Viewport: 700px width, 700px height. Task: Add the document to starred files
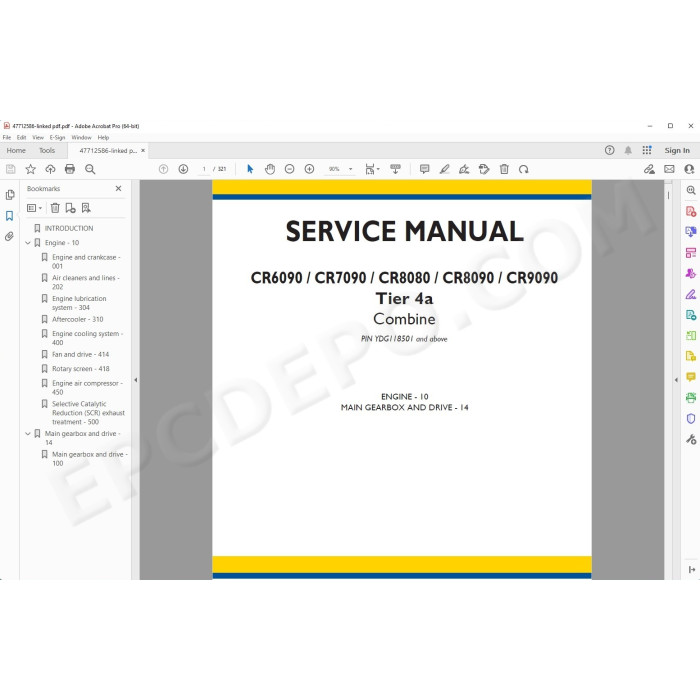pyautogui.click(x=30, y=169)
